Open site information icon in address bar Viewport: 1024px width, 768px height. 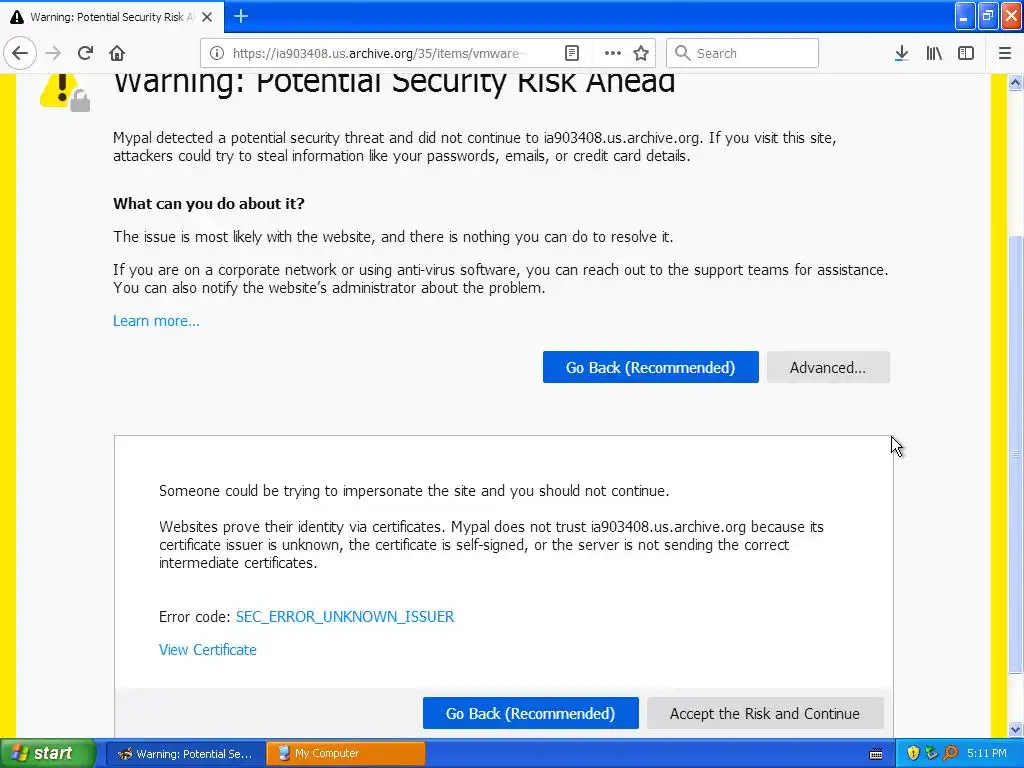[x=217, y=53]
